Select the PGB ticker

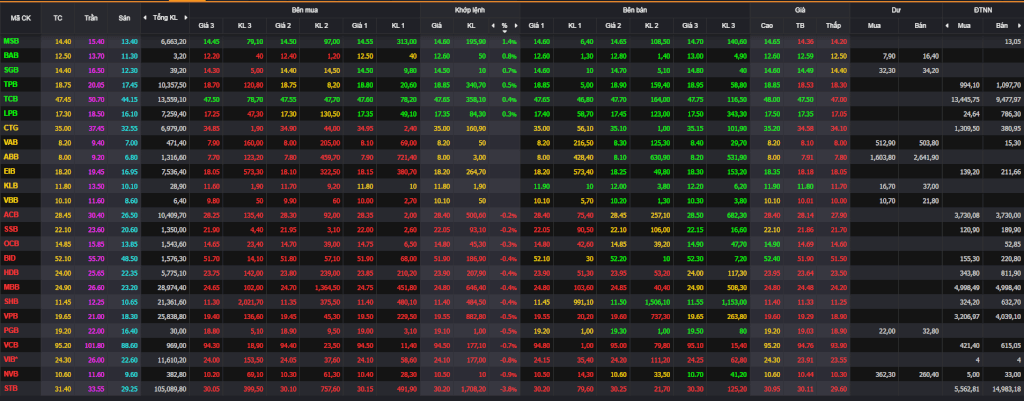[11, 330]
